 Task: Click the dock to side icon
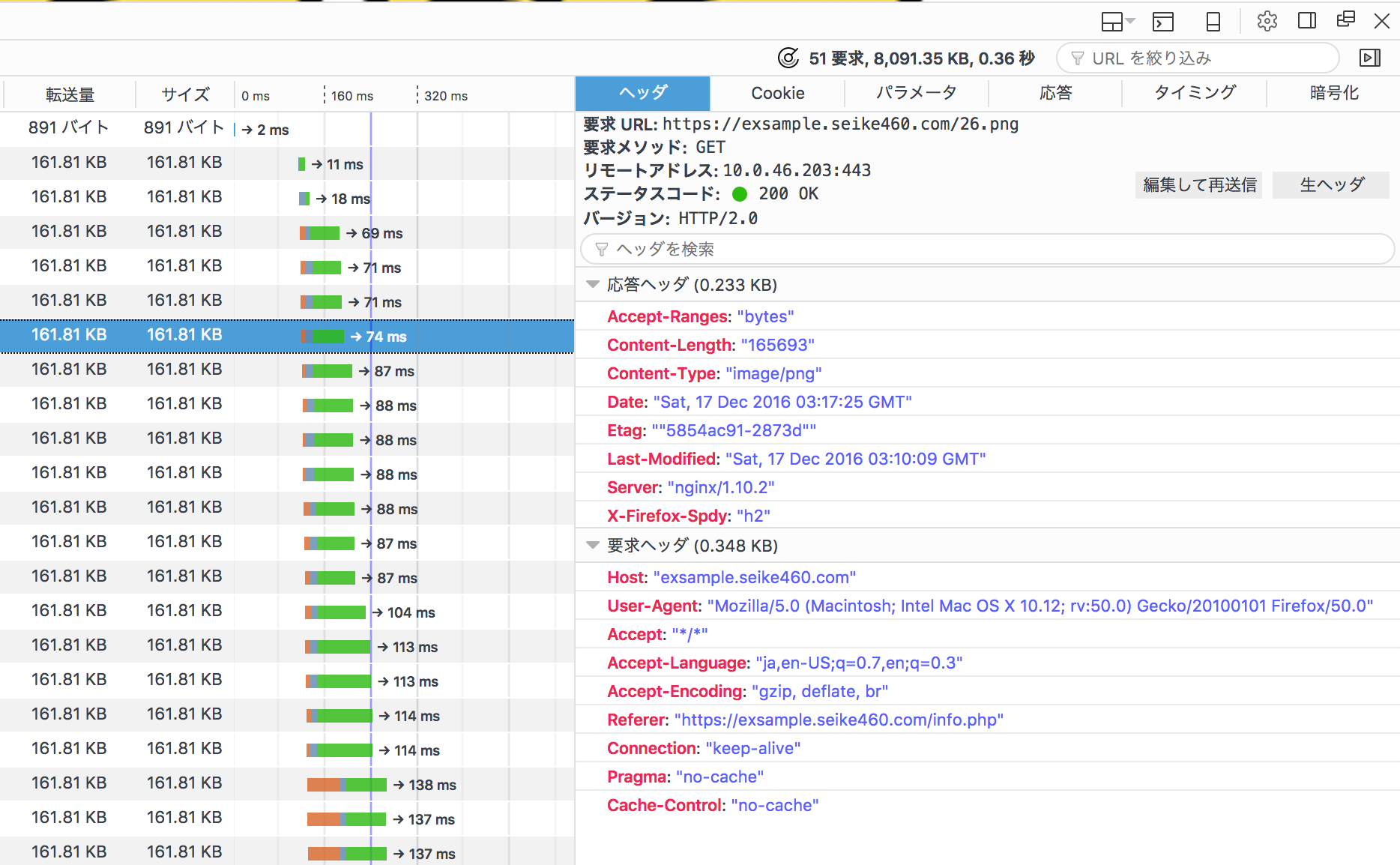(x=1307, y=20)
